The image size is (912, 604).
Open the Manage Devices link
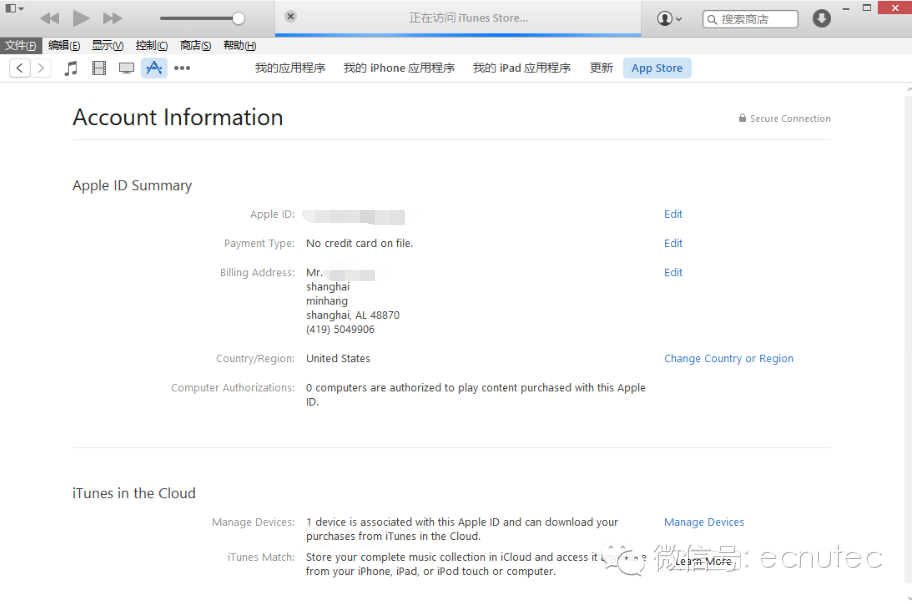point(704,522)
